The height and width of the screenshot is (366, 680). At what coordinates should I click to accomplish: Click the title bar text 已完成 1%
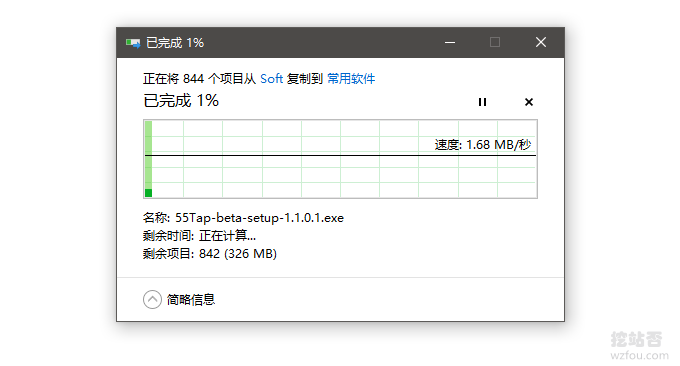point(175,42)
